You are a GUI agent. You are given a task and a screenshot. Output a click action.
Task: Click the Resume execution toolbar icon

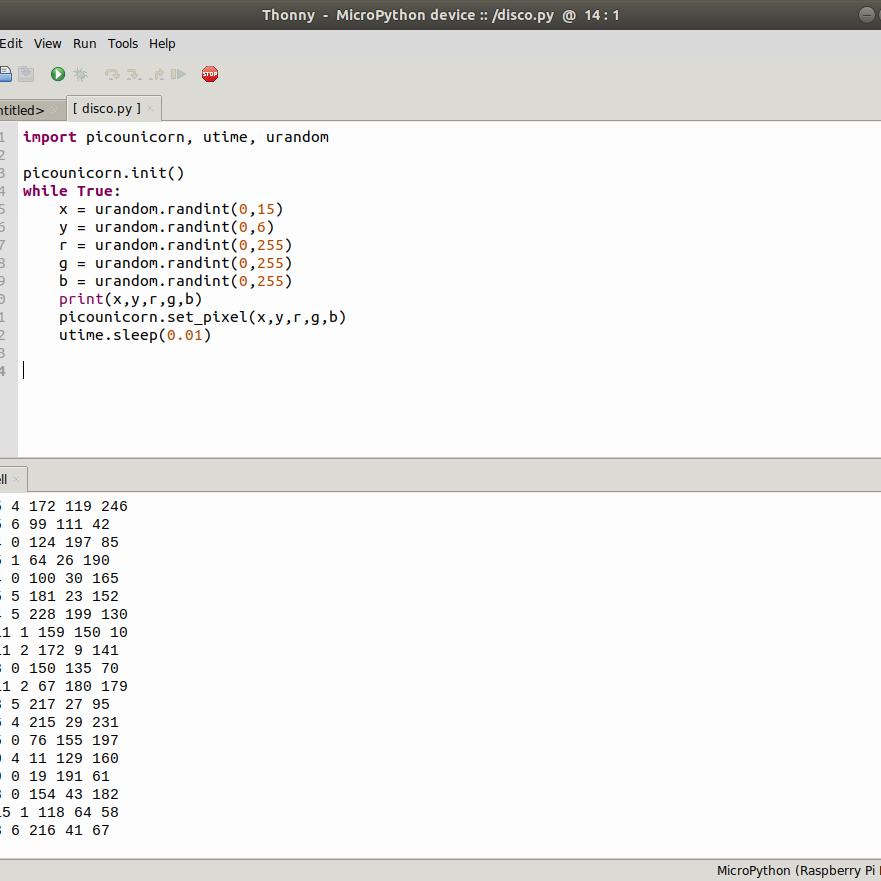click(x=178, y=74)
